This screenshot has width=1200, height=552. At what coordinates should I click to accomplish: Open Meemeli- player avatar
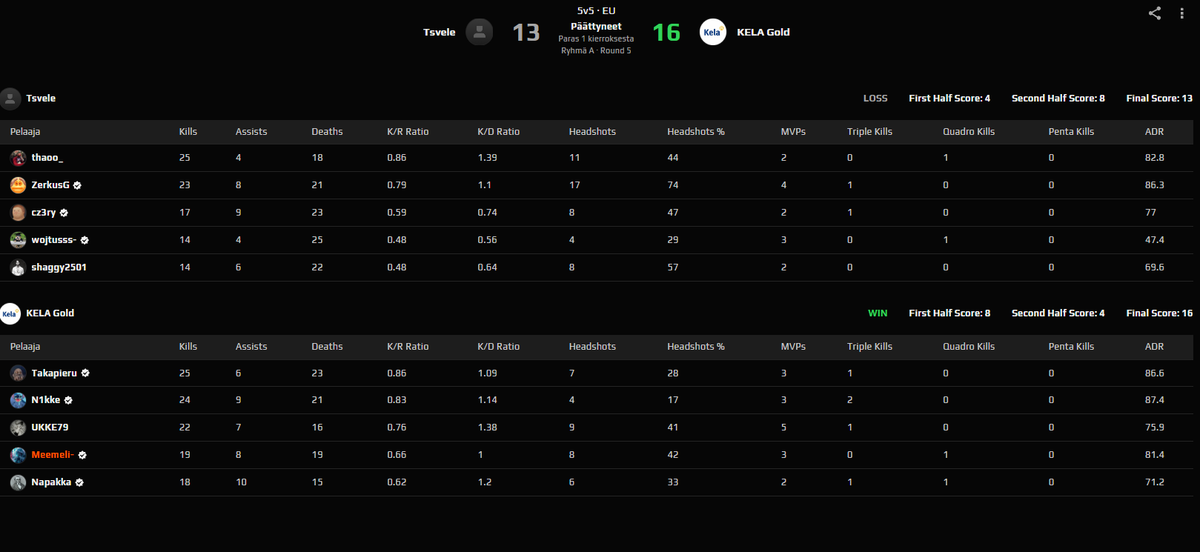pos(18,455)
